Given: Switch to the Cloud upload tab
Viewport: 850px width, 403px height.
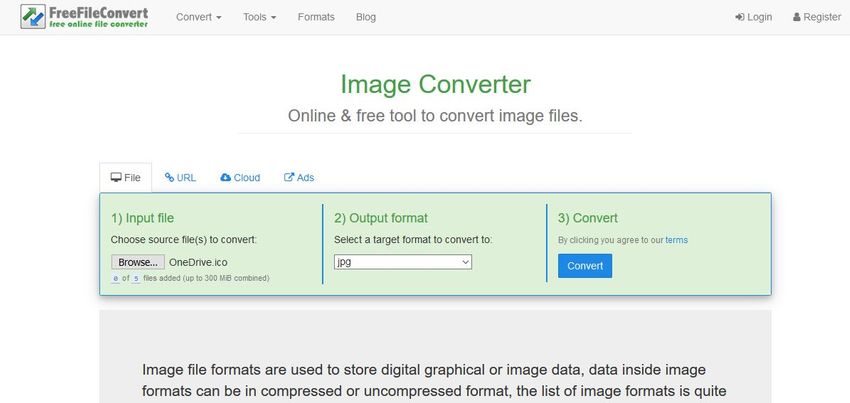Looking at the screenshot, I should [240, 177].
